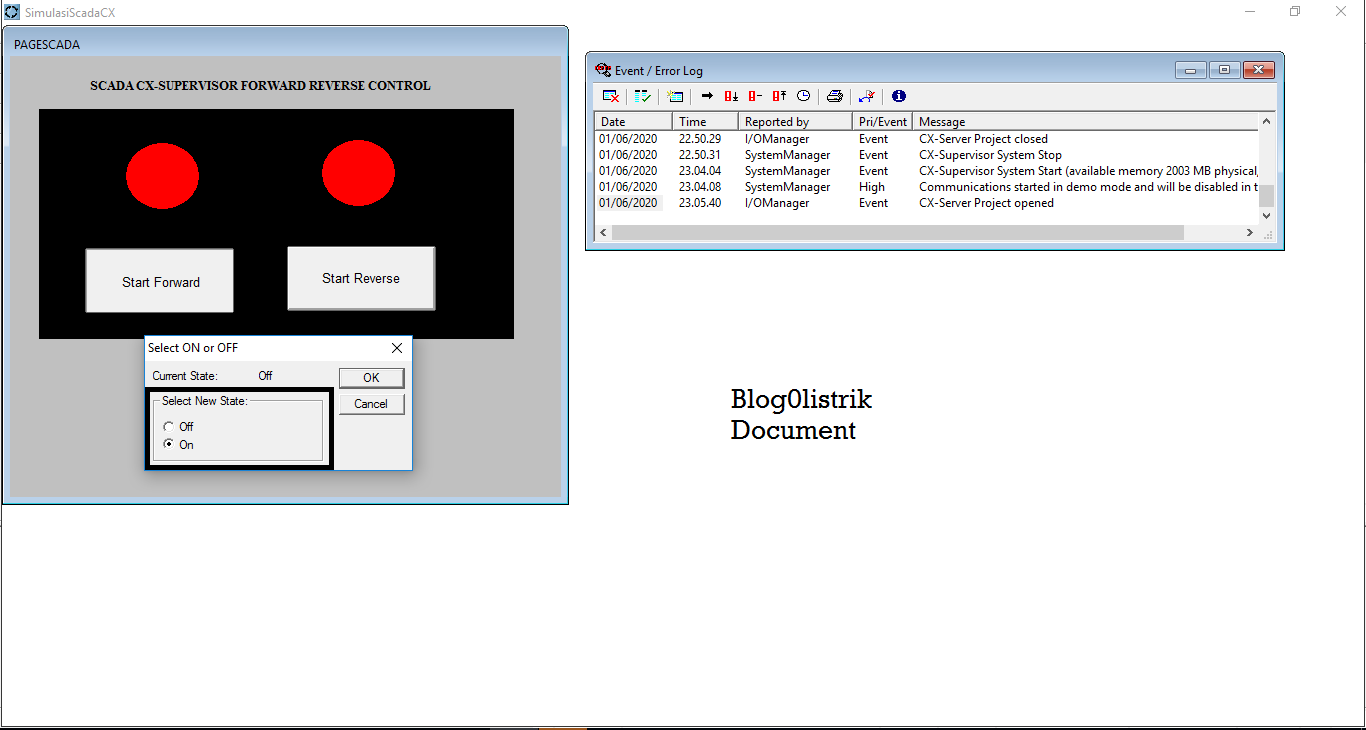Click the horizontal scrollbar thumb in Event Log
Viewport: 1366px width, 730px height.
coord(897,232)
